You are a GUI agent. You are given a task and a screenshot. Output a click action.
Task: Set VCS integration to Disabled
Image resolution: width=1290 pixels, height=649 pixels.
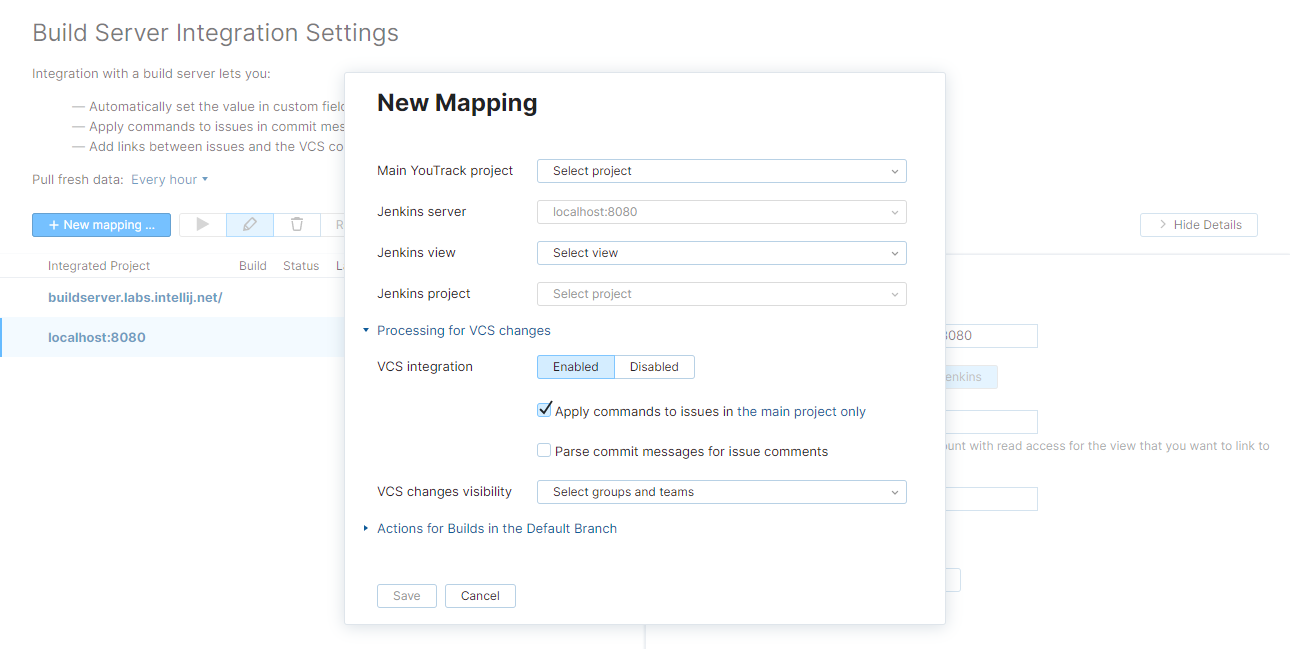pyautogui.click(x=653, y=367)
